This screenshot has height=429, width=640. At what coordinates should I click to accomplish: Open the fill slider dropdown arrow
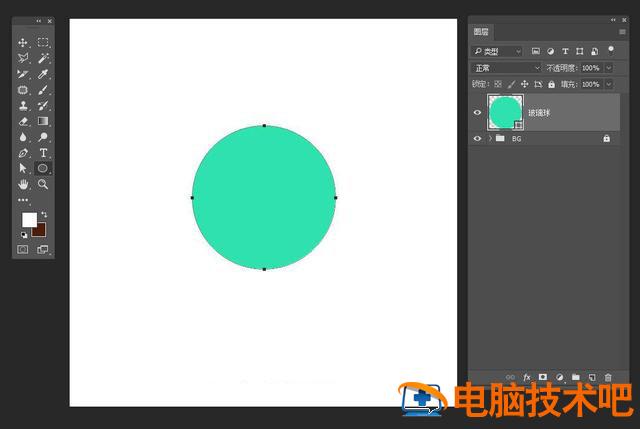pos(609,84)
